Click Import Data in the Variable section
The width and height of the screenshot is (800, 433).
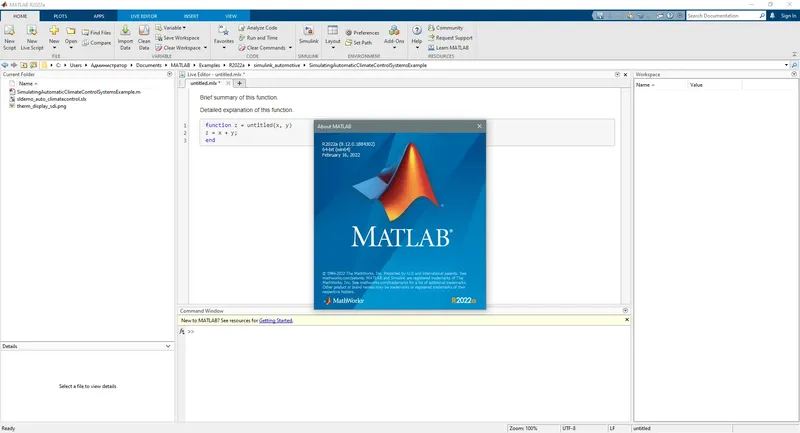click(x=125, y=37)
